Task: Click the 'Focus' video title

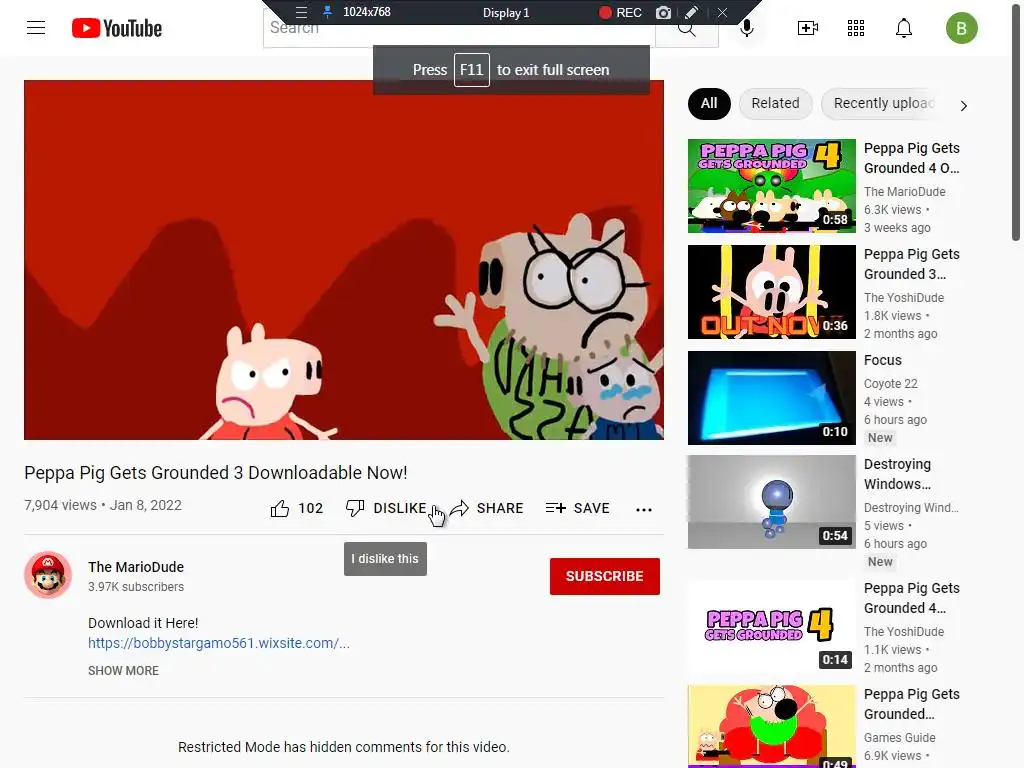Action: tap(882, 360)
